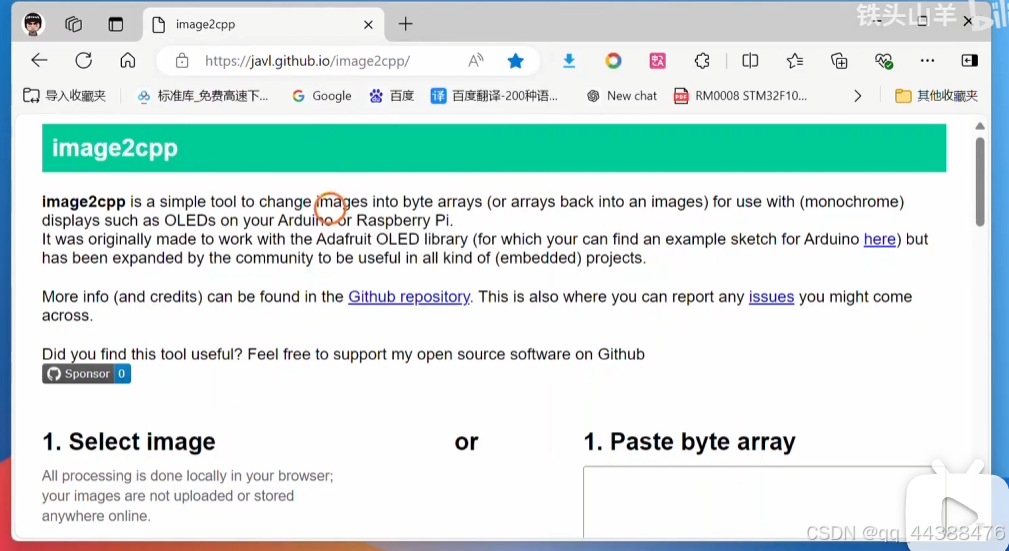Screen dimensions: 1009x551
Task: Open the New chat bookmark
Action: tap(622, 96)
